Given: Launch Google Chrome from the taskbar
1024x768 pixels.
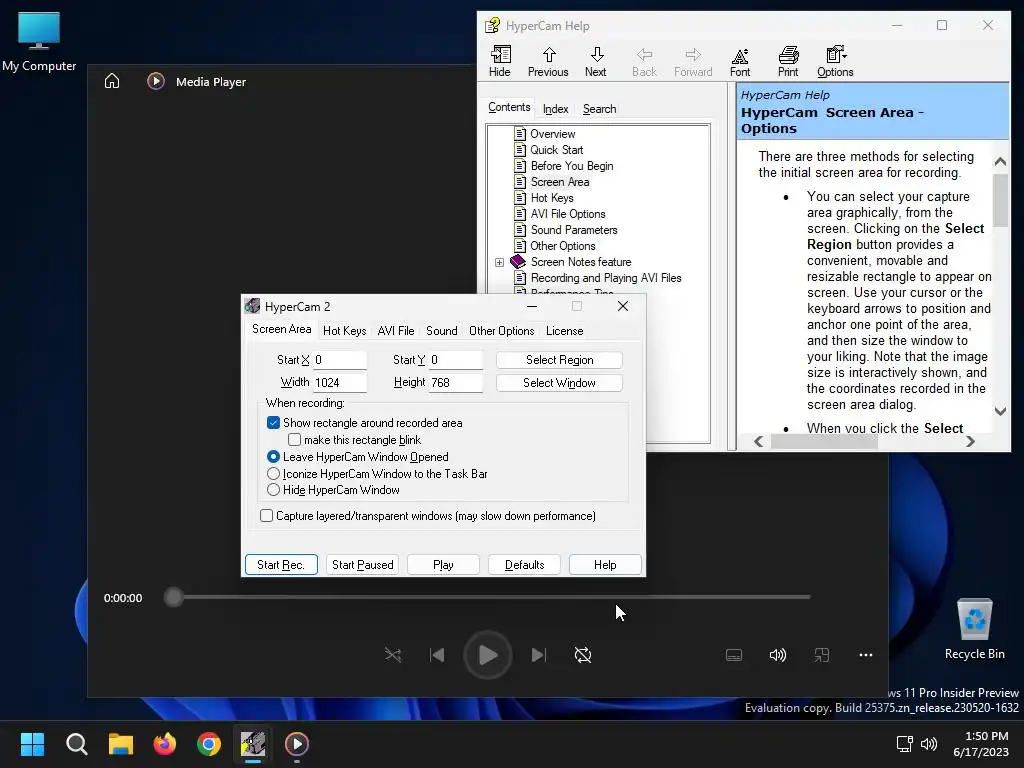Looking at the screenshot, I should [x=209, y=743].
